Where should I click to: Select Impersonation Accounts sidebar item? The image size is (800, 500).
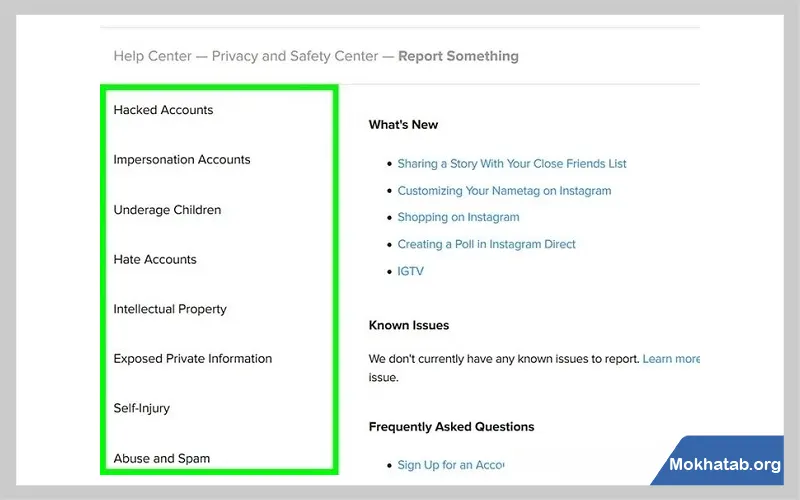point(182,160)
